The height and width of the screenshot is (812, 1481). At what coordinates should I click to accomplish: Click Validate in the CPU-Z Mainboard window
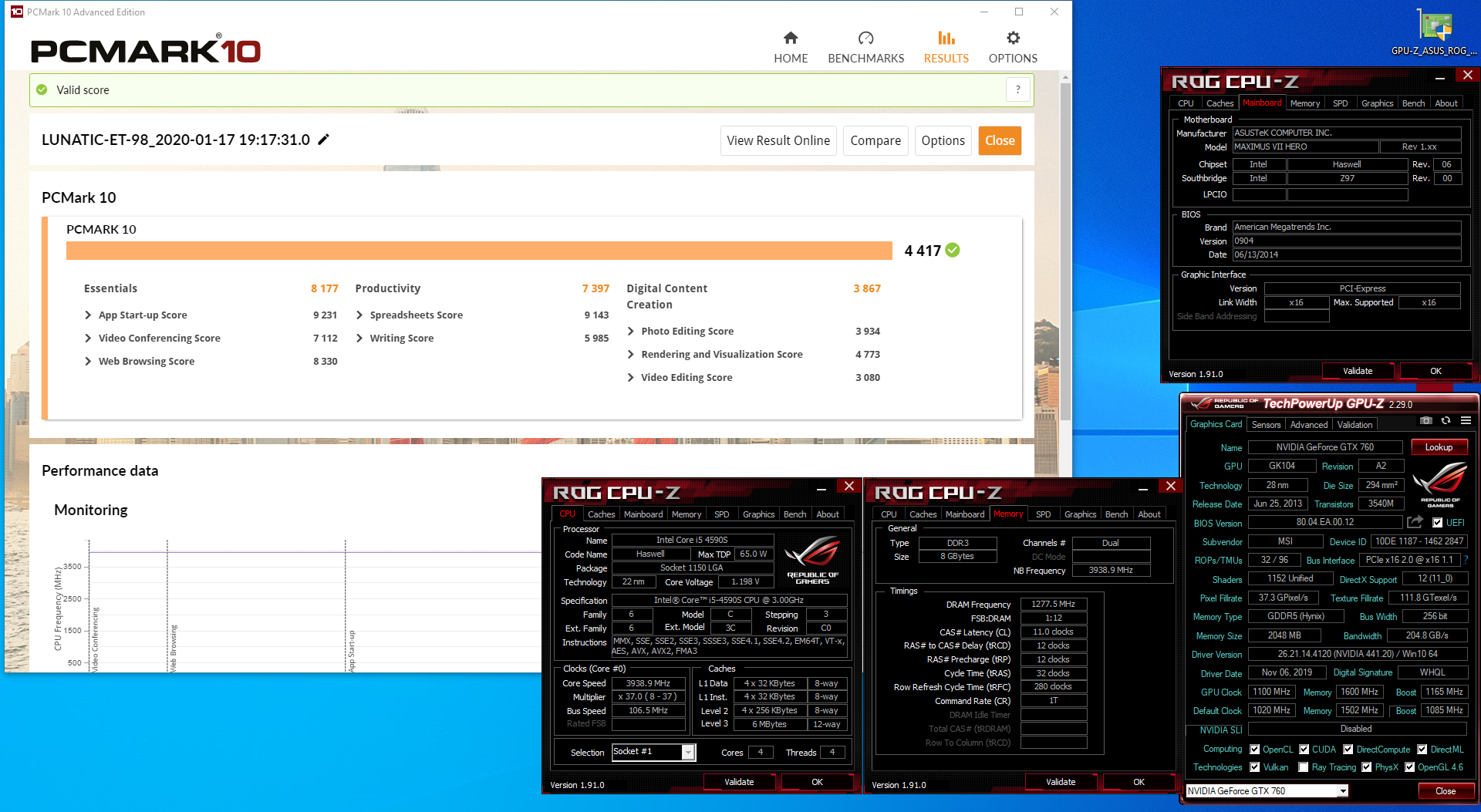1358,371
